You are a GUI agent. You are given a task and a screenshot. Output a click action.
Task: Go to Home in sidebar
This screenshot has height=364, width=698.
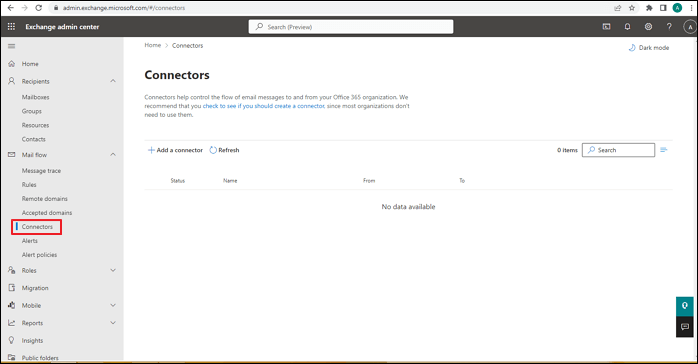[x=30, y=64]
